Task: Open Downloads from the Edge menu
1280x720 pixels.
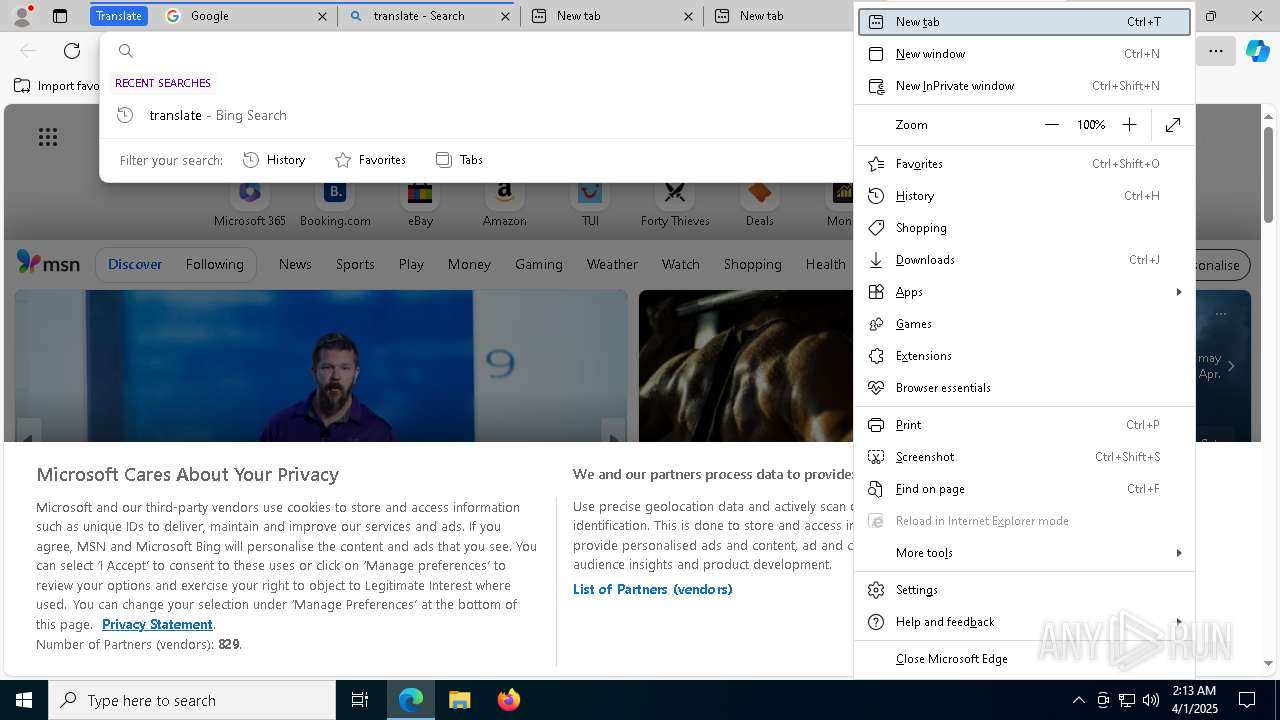Action: [x=1024, y=260]
